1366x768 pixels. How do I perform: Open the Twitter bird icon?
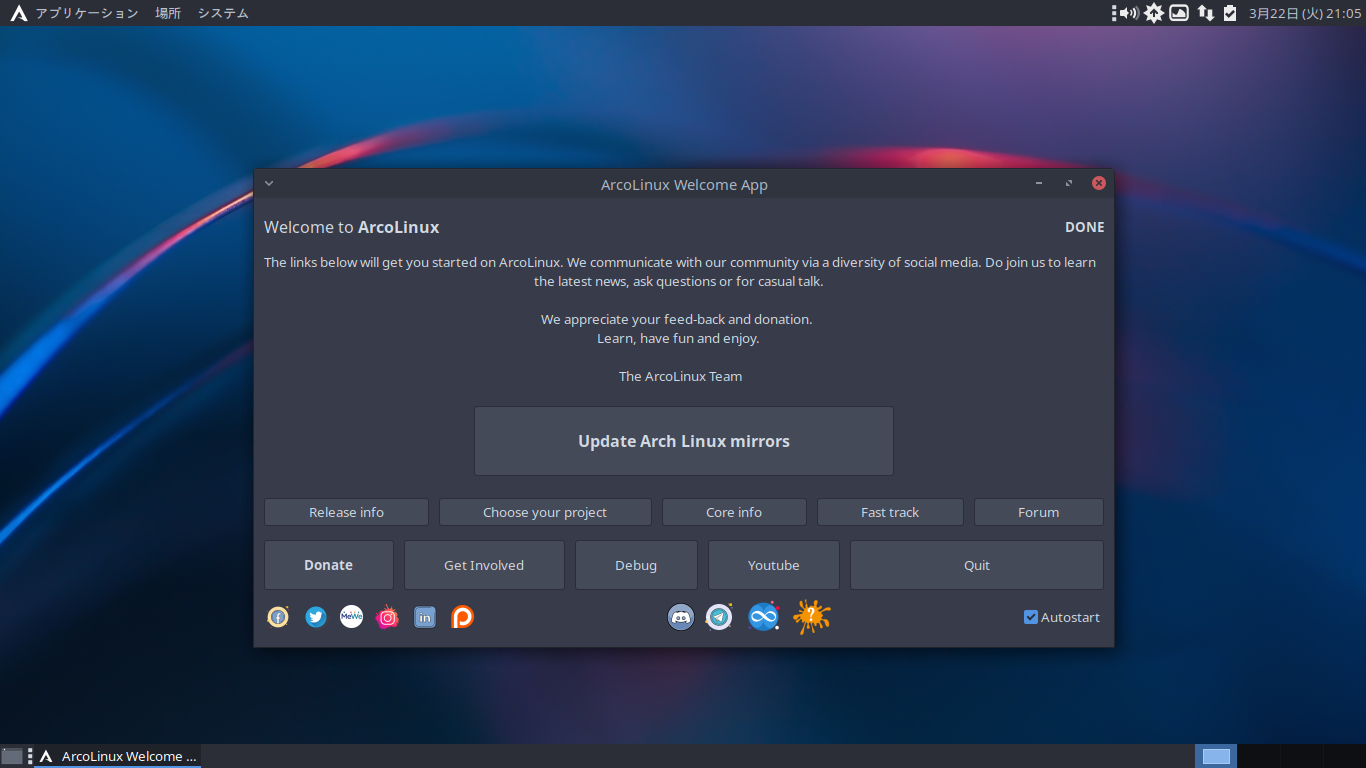[x=316, y=617]
